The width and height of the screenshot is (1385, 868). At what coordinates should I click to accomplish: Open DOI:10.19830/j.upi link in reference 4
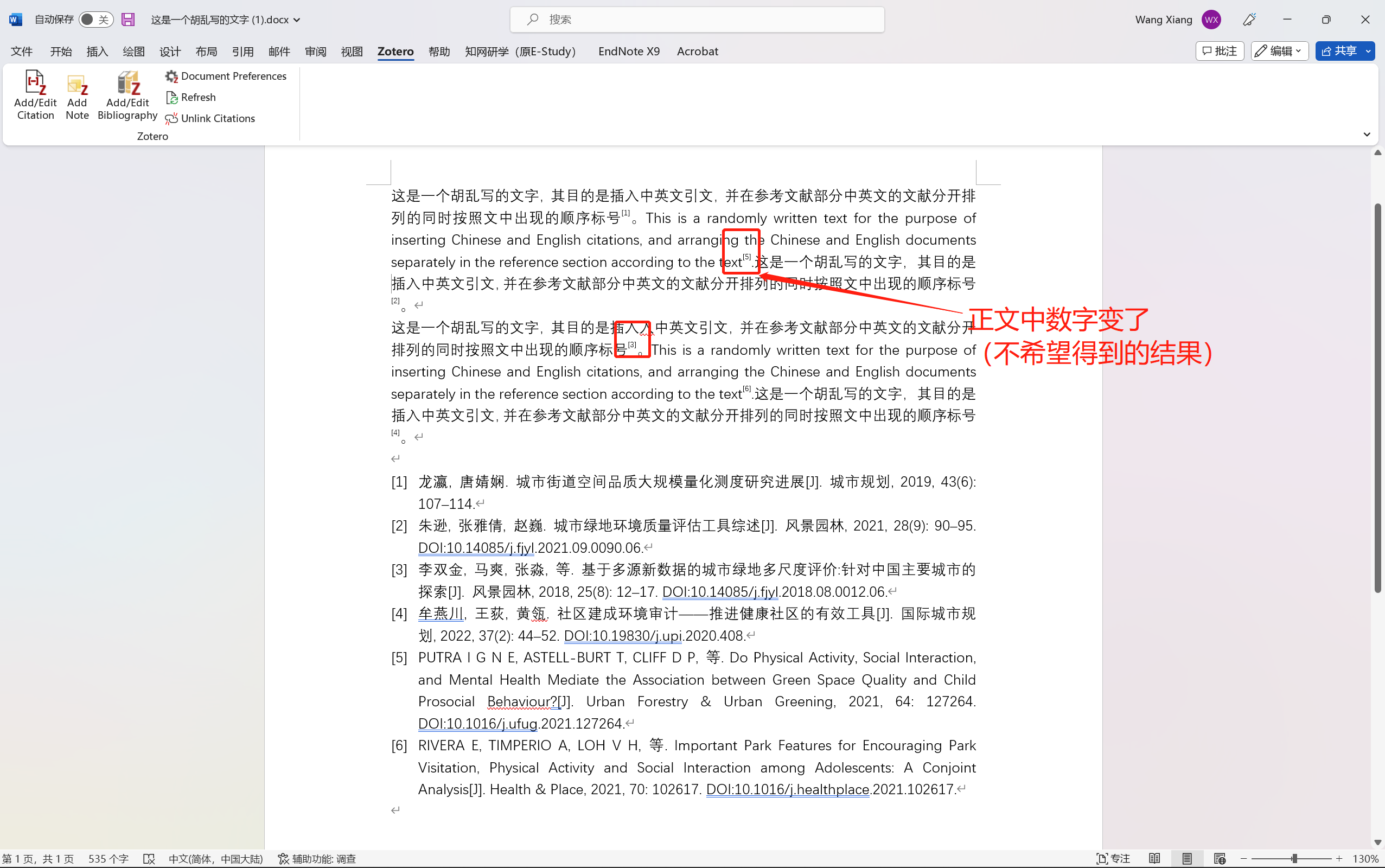click(623, 635)
